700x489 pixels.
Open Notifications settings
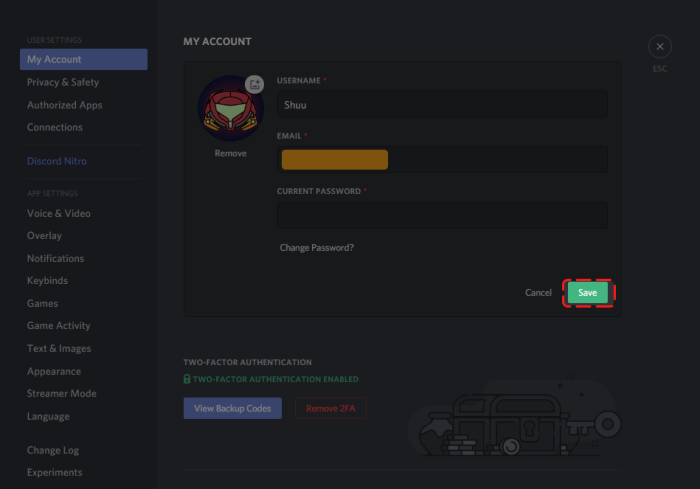55,259
